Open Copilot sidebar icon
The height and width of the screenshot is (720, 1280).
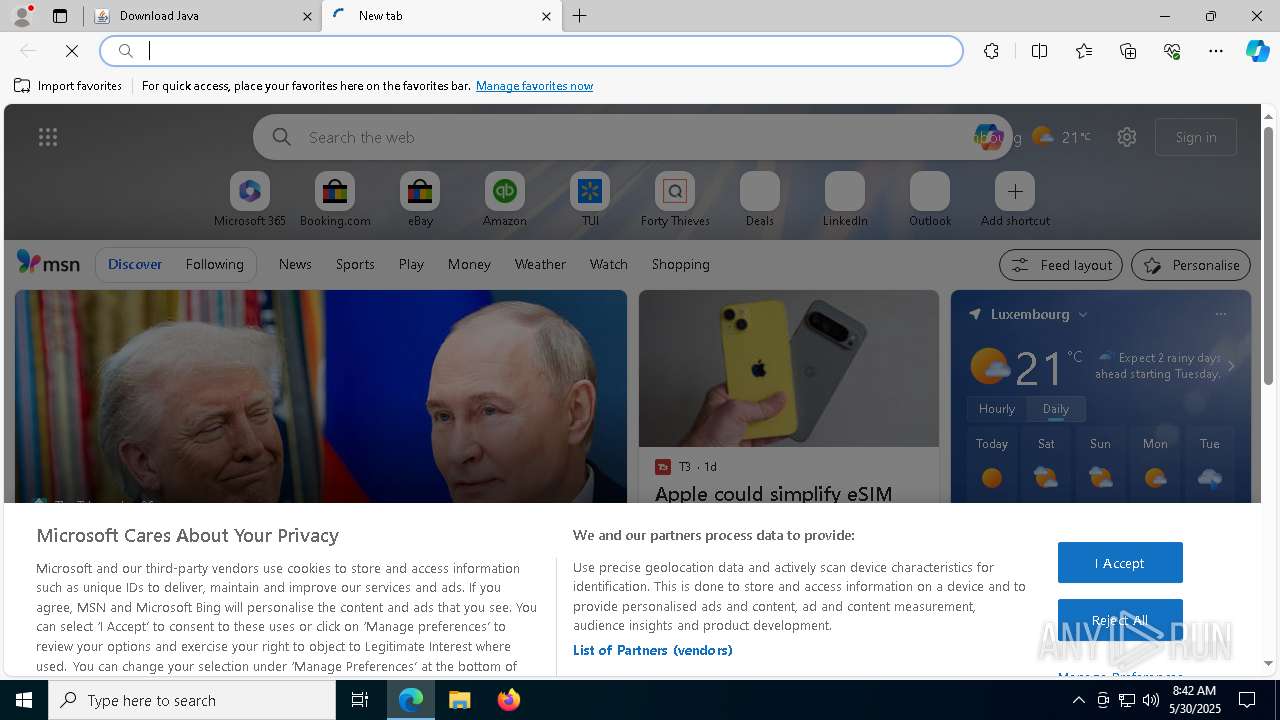[1257, 51]
